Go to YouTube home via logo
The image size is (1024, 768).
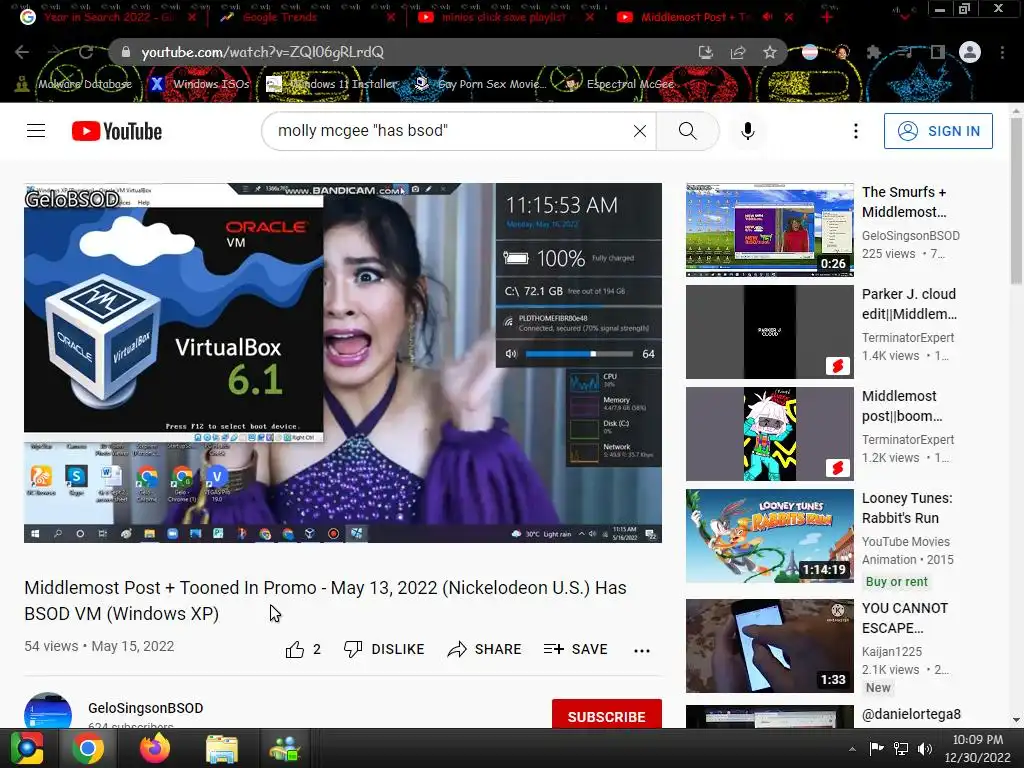117,131
